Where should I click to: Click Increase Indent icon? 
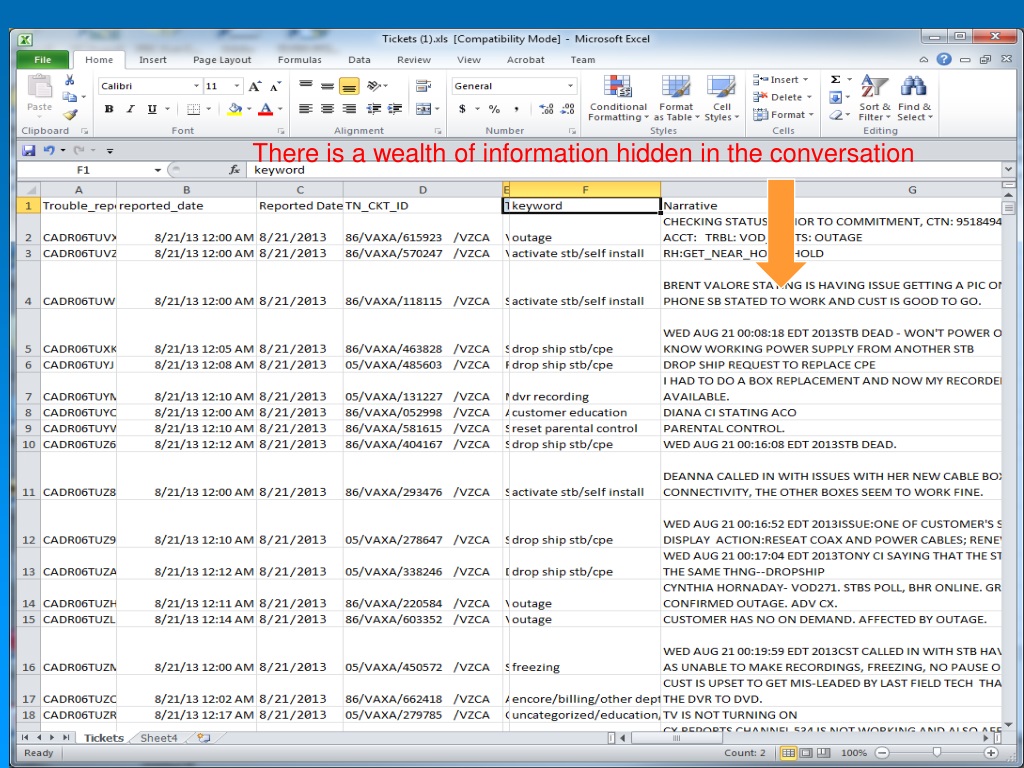394,109
